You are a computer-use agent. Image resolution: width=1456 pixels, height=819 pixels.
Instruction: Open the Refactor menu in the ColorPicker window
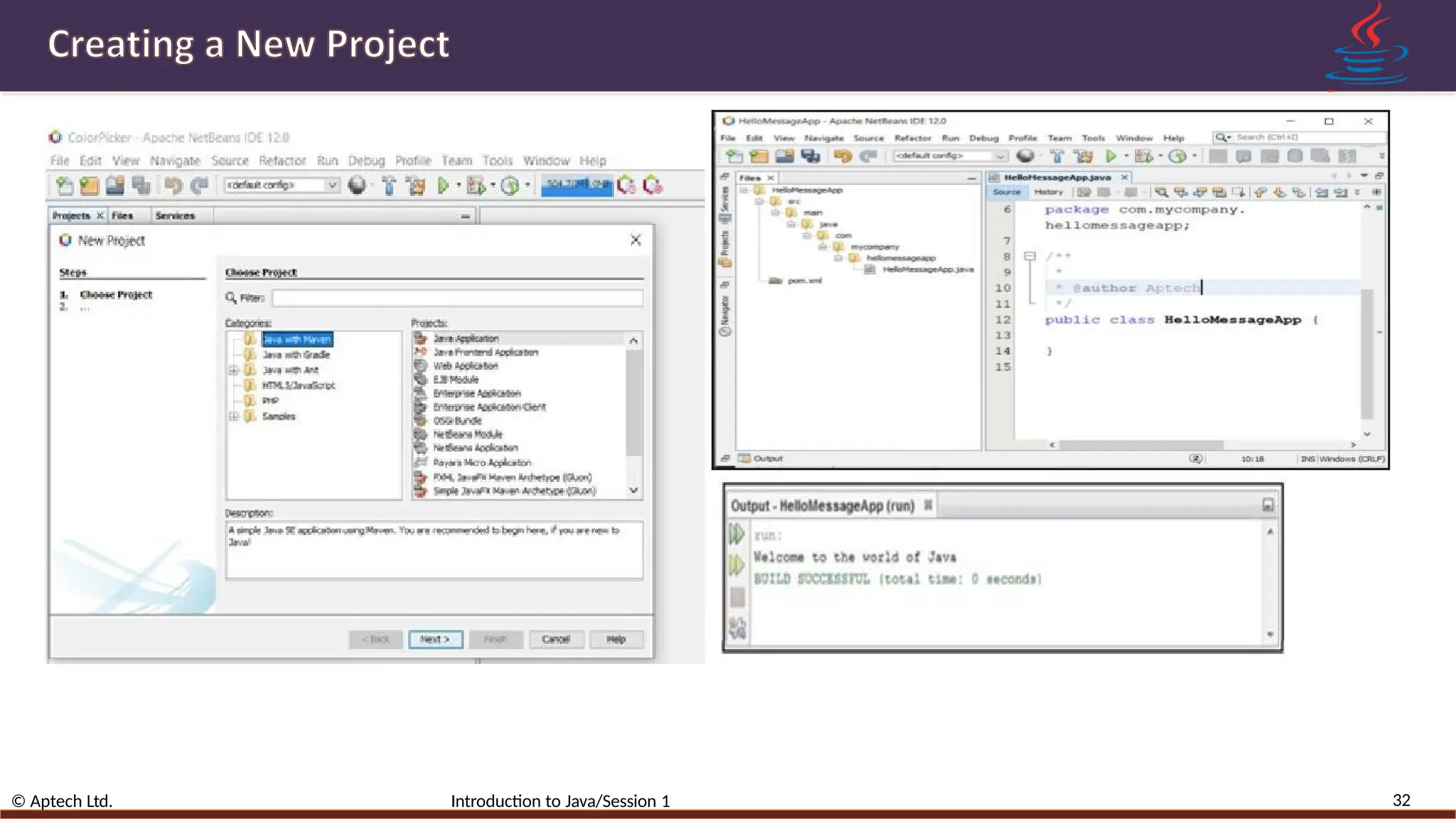pos(282,161)
